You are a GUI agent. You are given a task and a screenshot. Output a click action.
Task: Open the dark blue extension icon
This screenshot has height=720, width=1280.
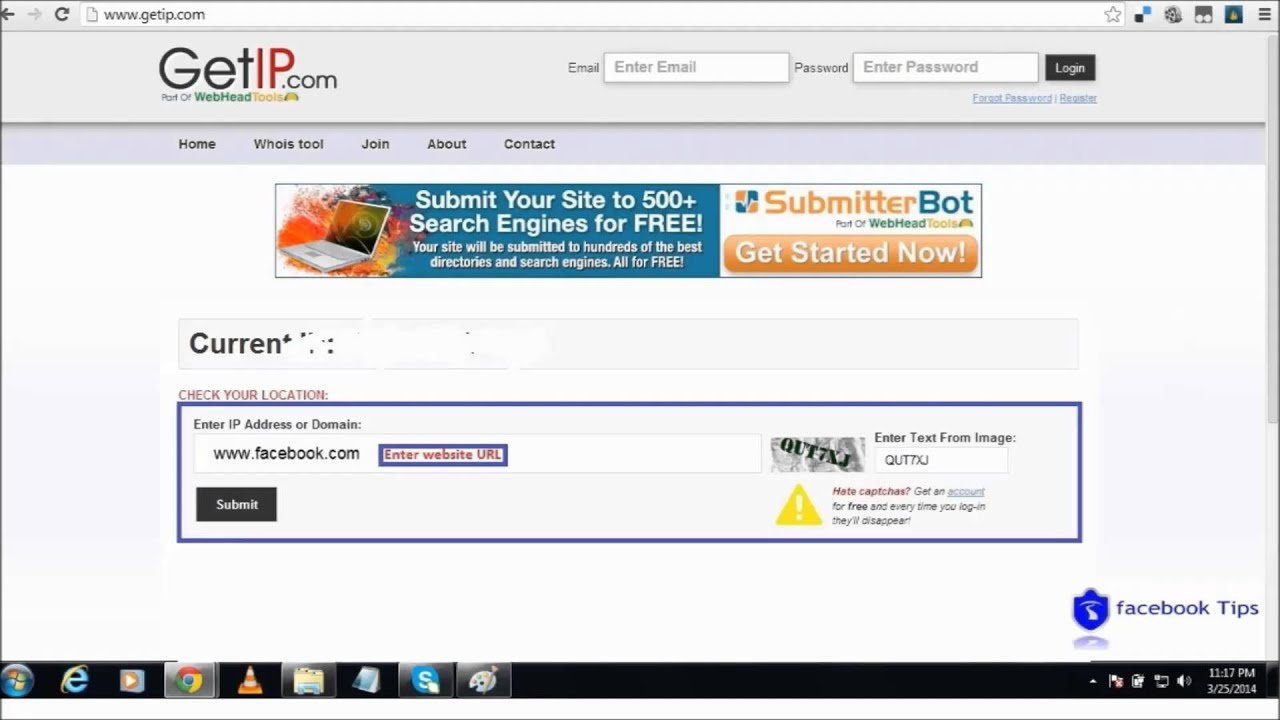tap(1234, 14)
